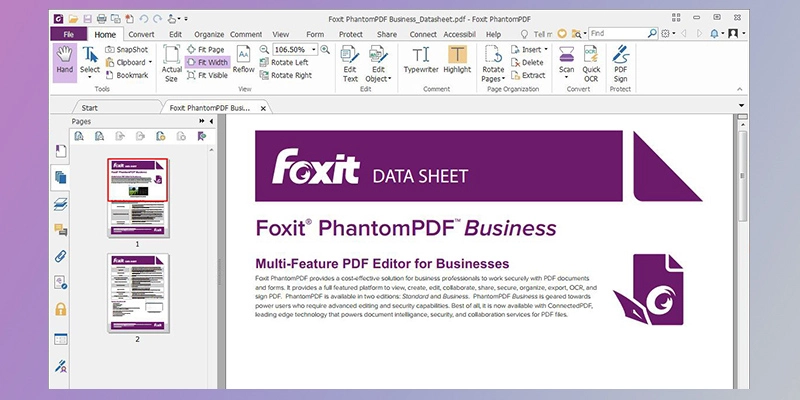Select page 2 thumbnail
The height and width of the screenshot is (400, 800).
click(x=137, y=293)
